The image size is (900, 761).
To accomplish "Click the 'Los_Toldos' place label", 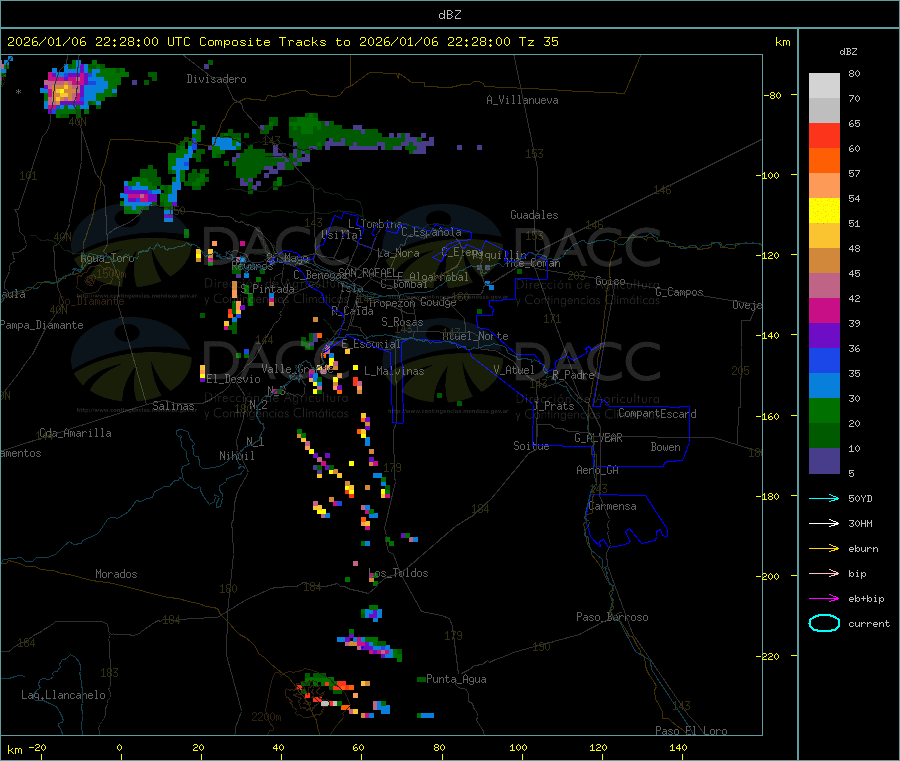I will click(398, 573).
